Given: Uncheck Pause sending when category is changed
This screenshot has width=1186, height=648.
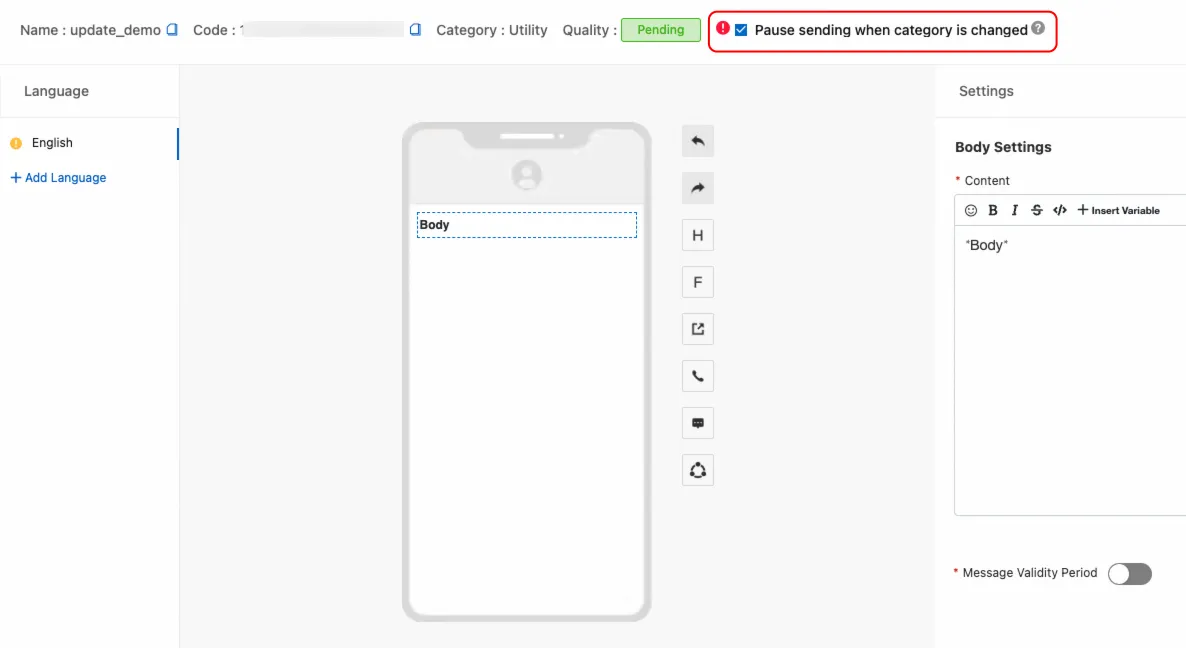Looking at the screenshot, I should point(741,30).
